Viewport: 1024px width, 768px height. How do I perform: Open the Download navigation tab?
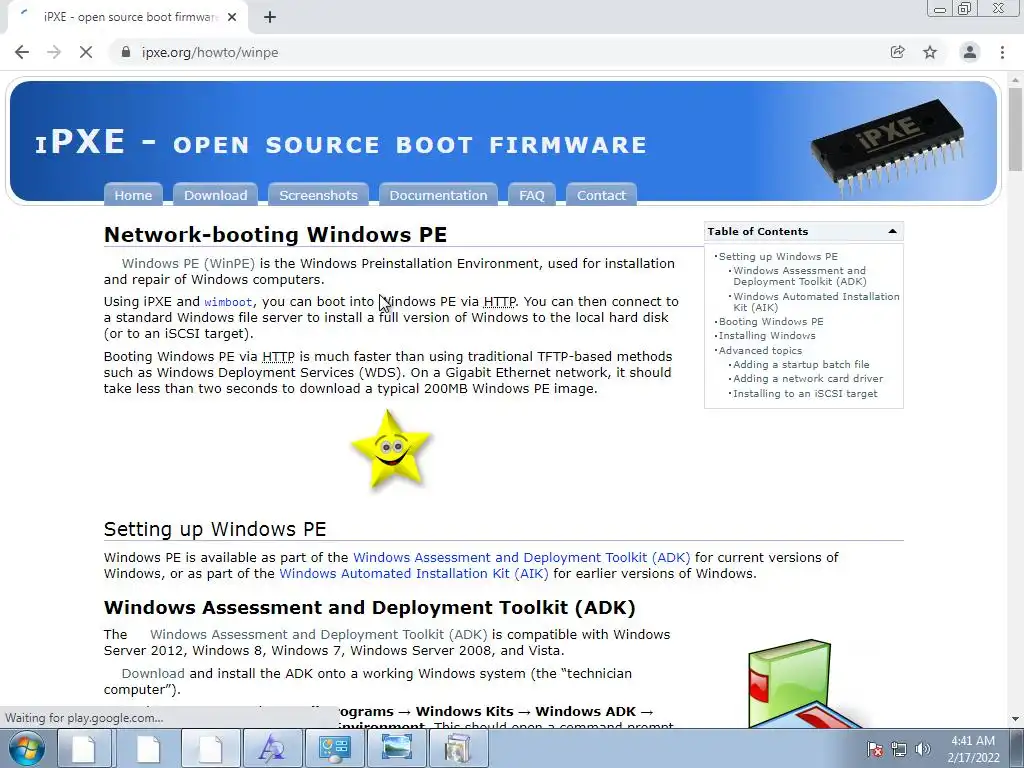216,195
